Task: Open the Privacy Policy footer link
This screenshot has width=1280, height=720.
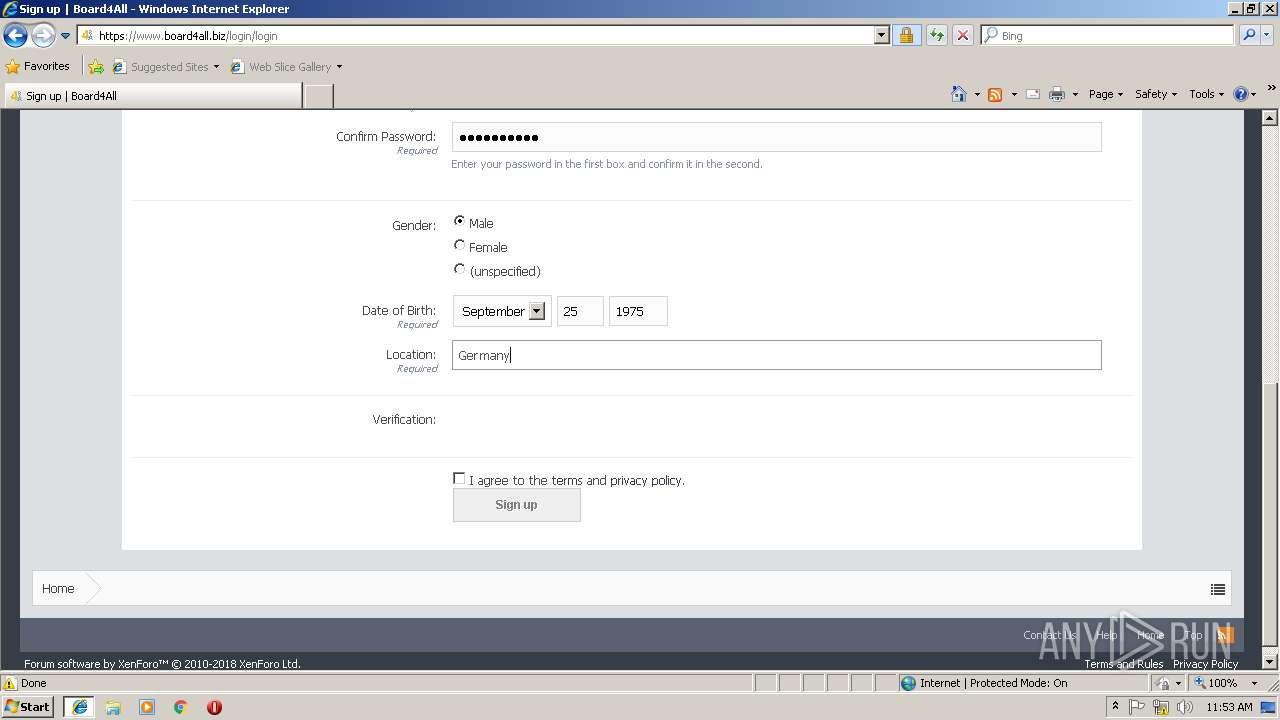Action: point(1205,664)
